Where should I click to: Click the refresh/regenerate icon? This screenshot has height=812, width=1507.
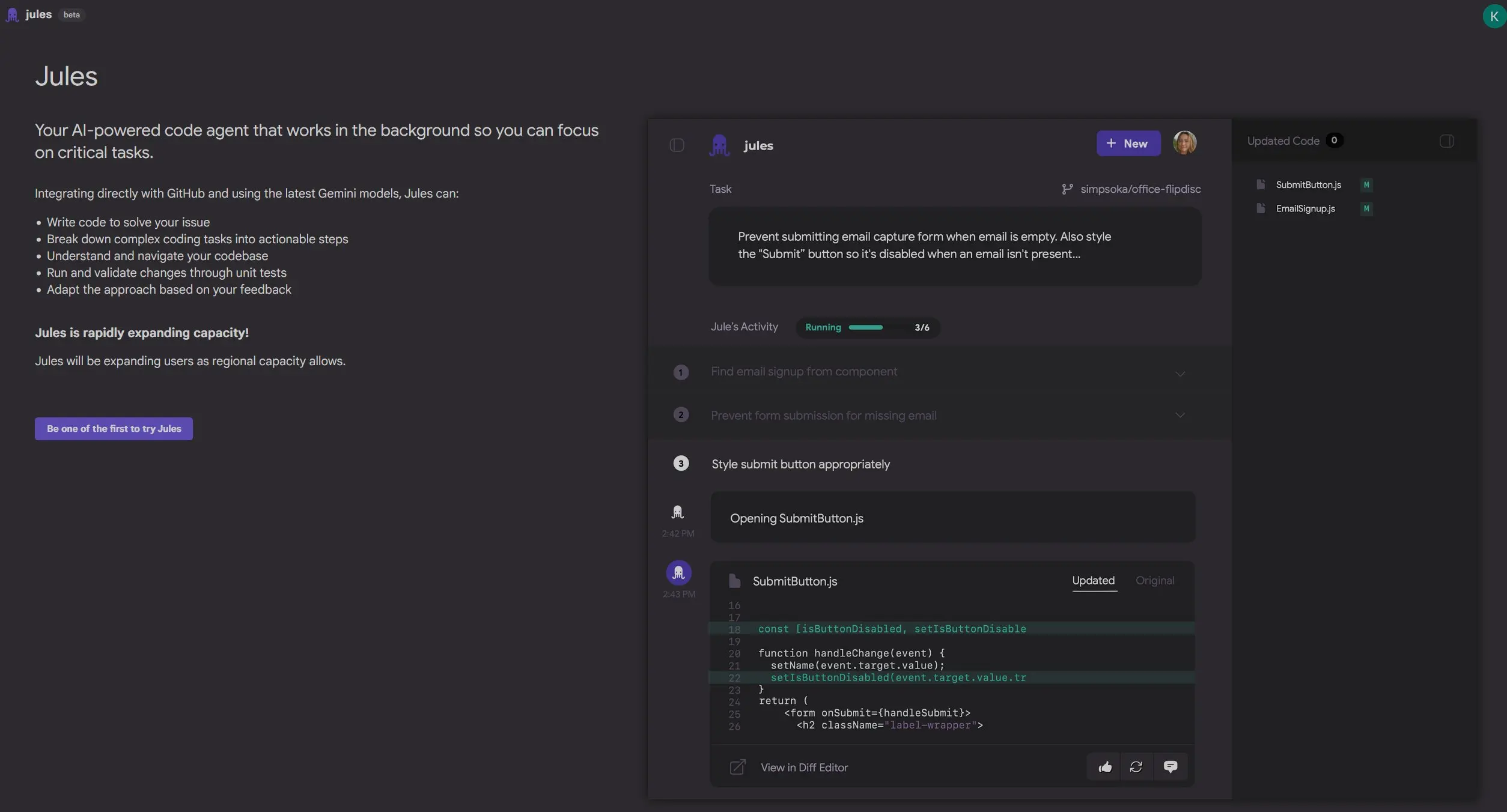(x=1136, y=767)
